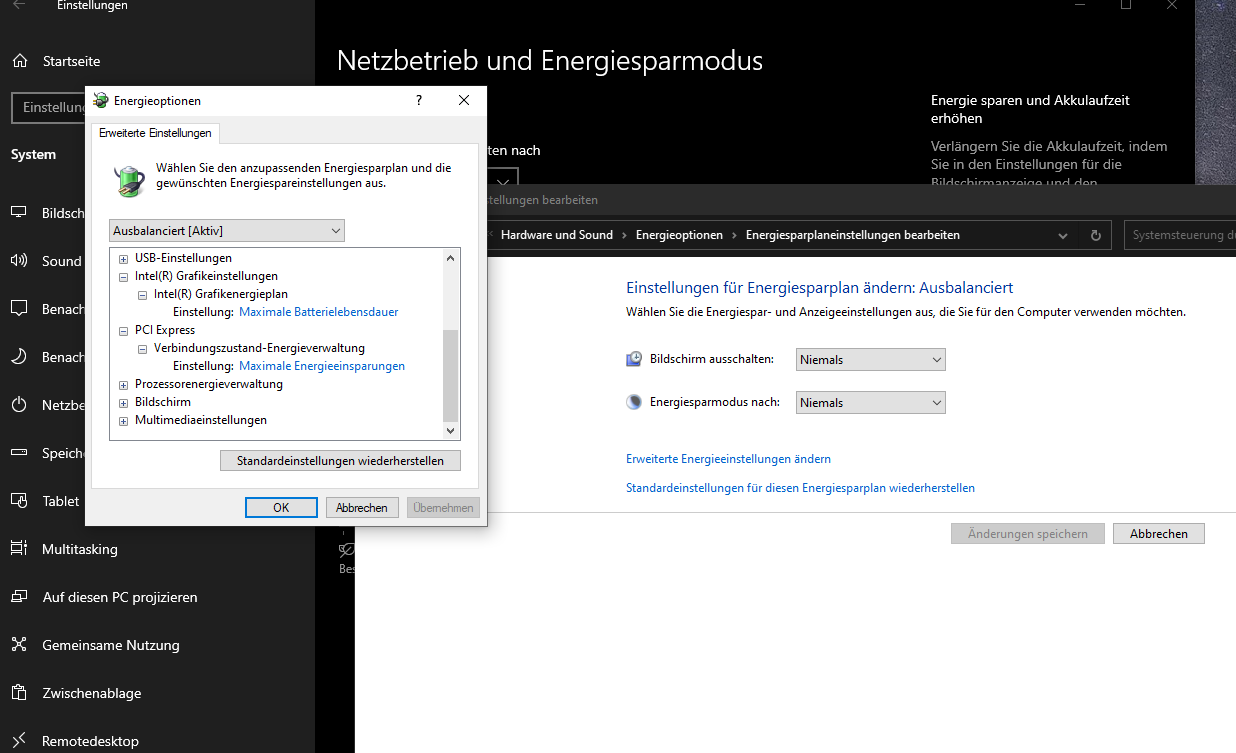
Task: Open Zwischenablage settings page
Action: point(92,693)
